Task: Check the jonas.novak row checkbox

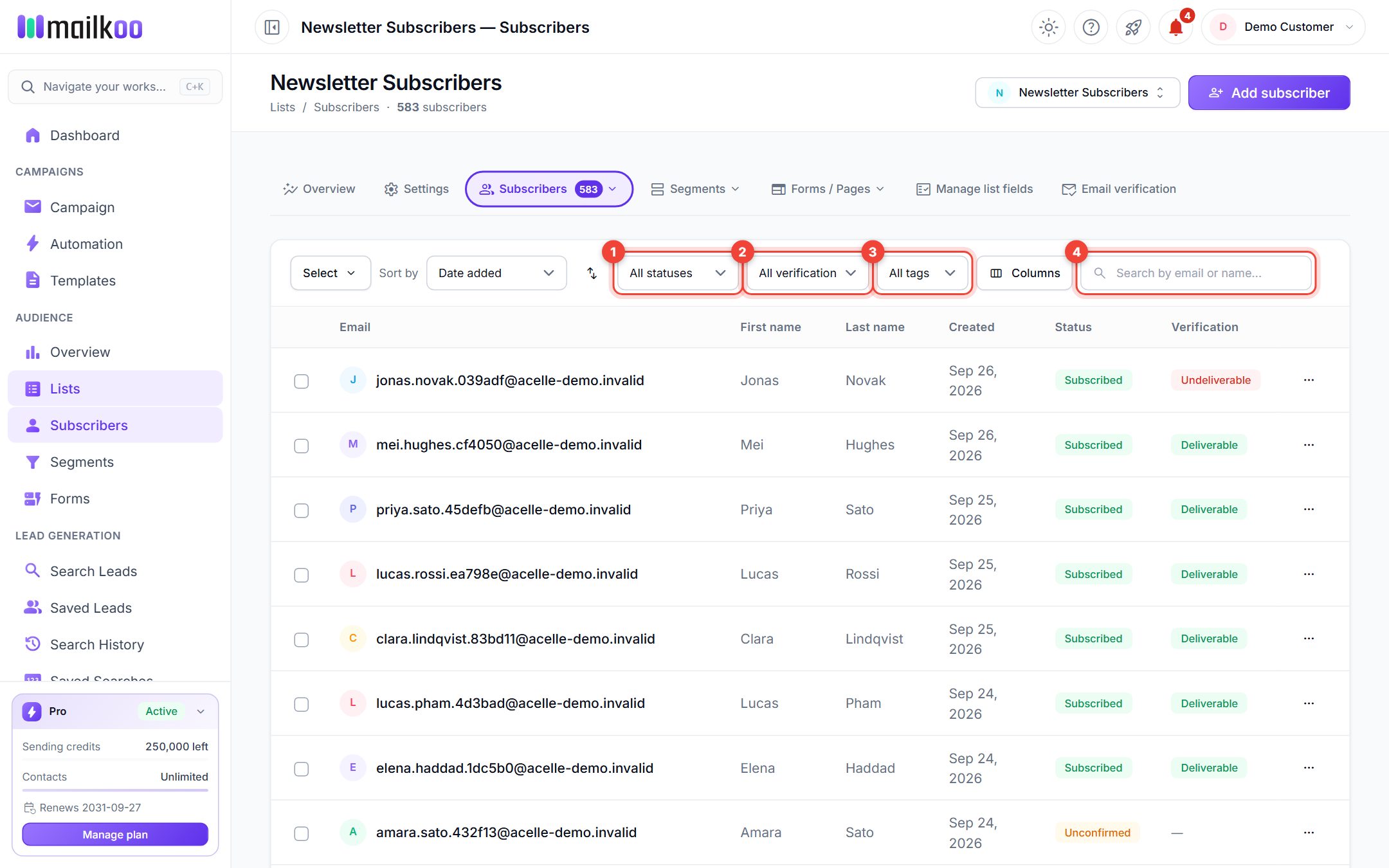Action: click(x=301, y=381)
